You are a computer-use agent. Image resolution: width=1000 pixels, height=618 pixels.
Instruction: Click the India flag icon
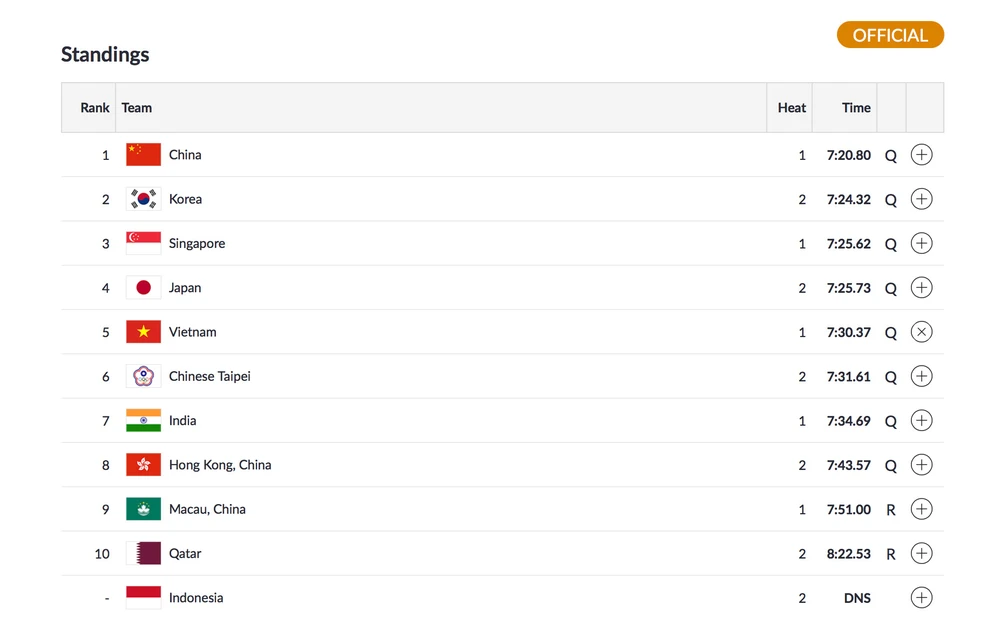click(x=143, y=421)
